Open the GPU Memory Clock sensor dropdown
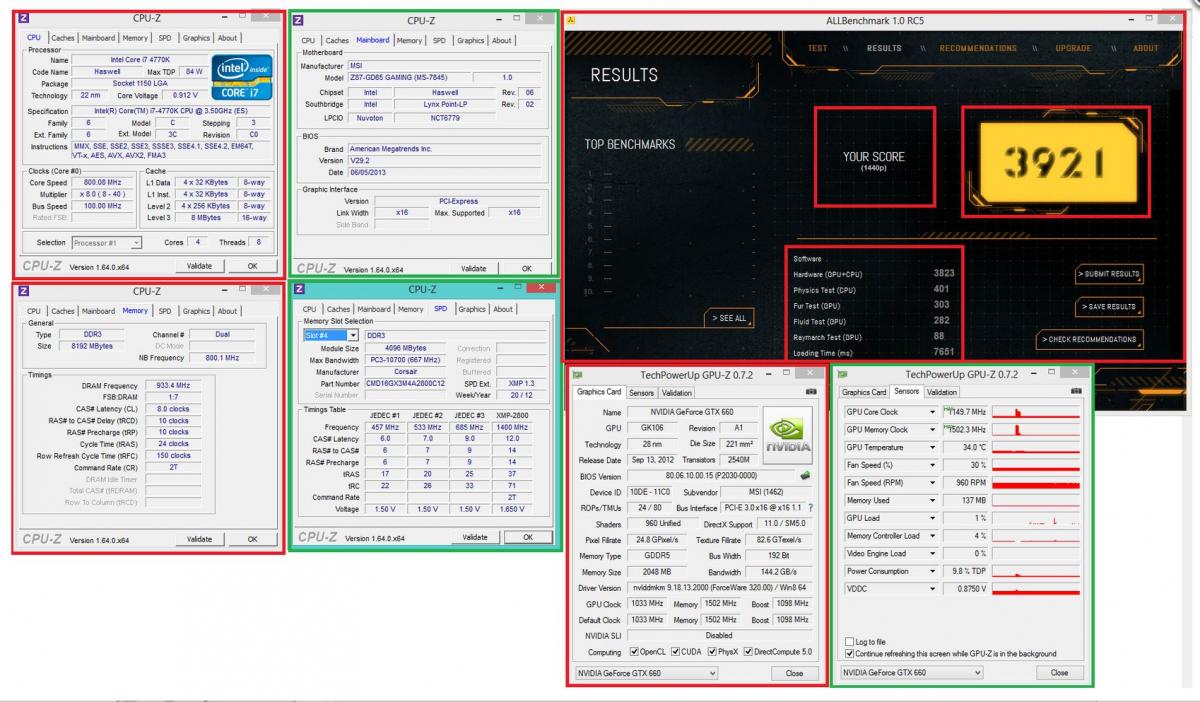1200x702 pixels. coord(932,430)
